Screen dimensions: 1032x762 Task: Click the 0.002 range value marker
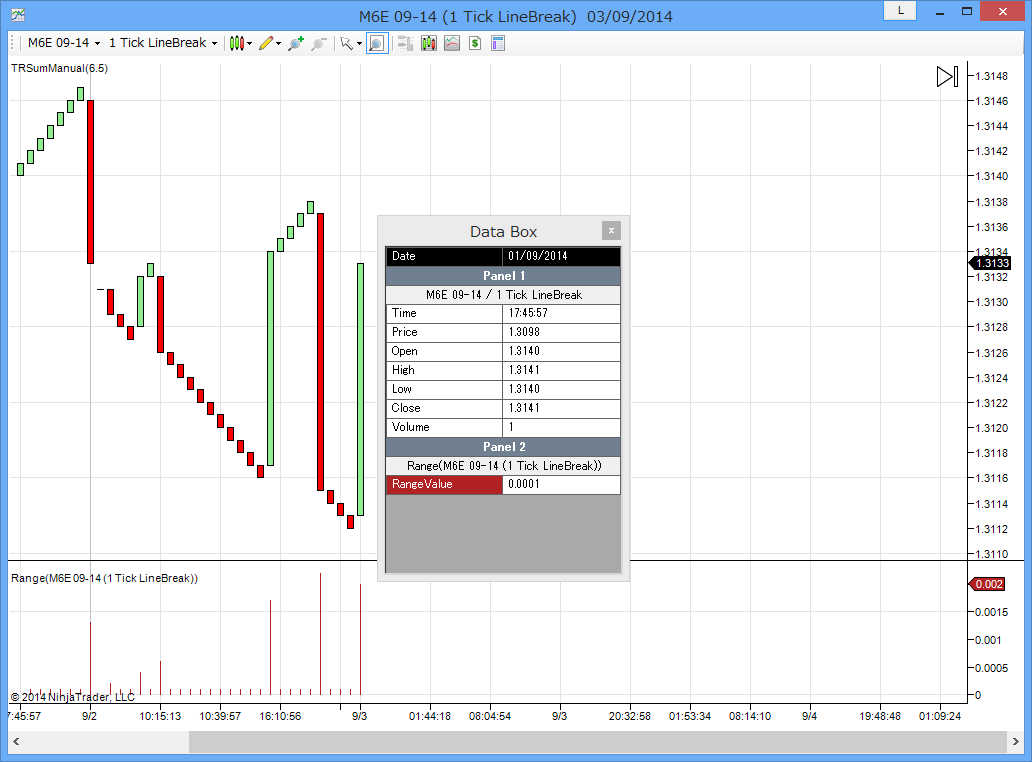[987, 584]
